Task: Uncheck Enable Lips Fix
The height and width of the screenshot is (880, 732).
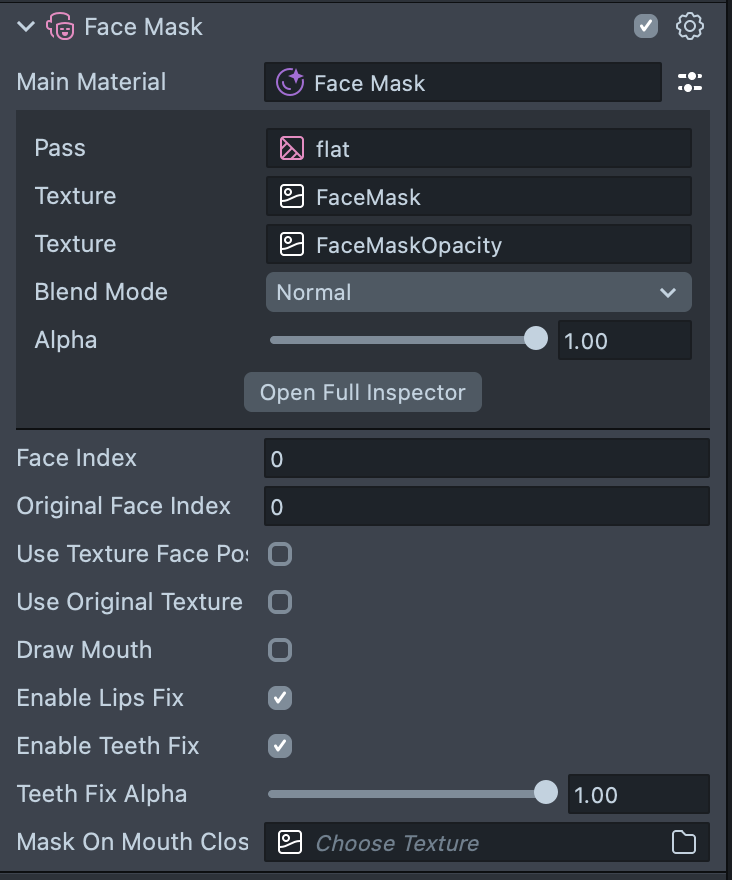Action: [280, 698]
